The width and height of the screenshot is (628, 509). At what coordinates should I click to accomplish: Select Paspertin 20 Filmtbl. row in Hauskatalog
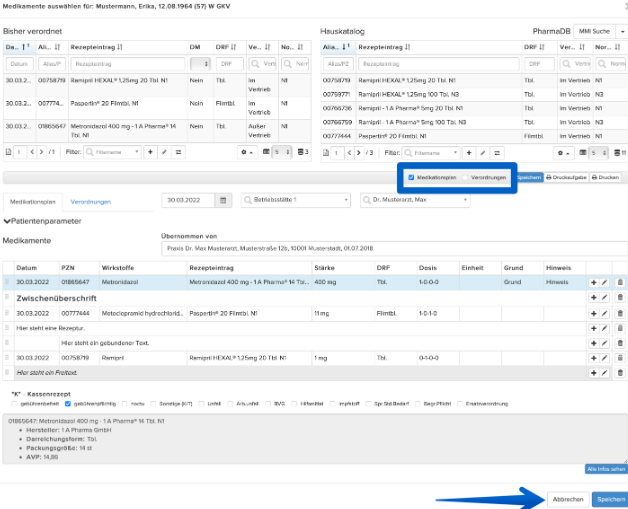point(474,136)
